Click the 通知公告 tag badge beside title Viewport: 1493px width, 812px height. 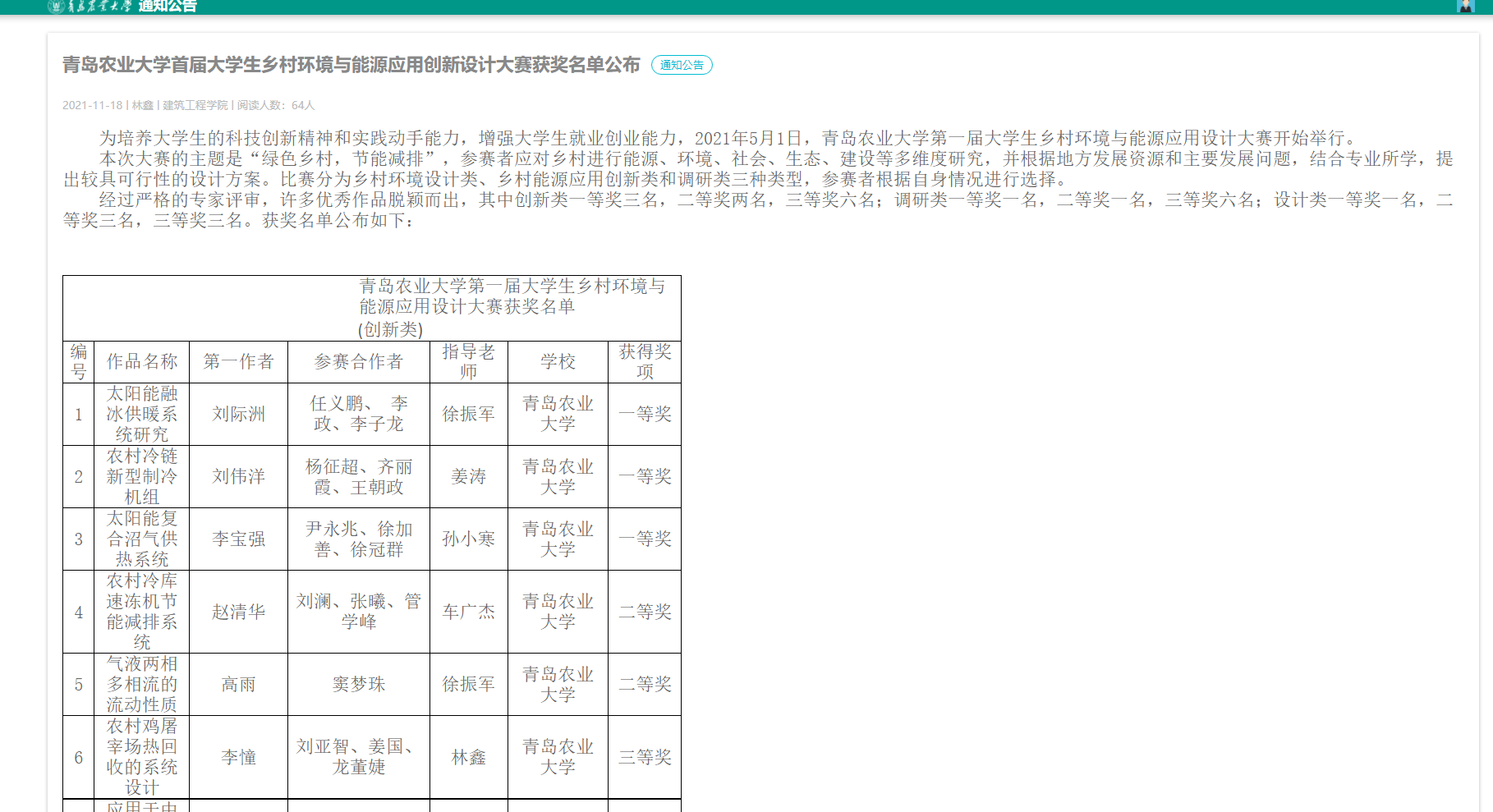coord(682,65)
